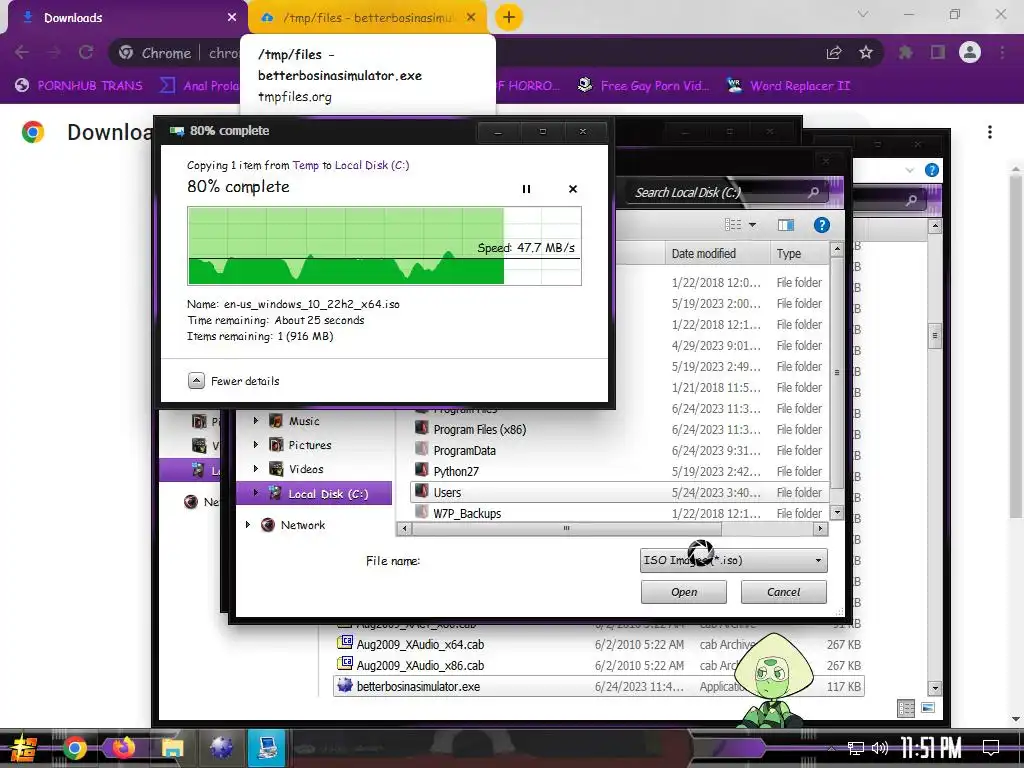Open the volume control in system tray
This screenshot has width=1024, height=768.
pyautogui.click(x=880, y=748)
